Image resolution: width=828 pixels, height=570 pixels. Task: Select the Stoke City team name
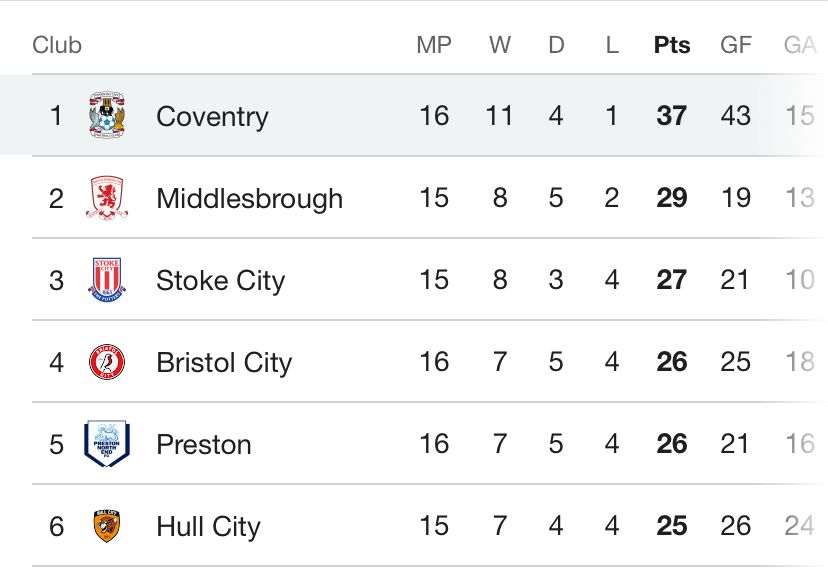point(221,281)
